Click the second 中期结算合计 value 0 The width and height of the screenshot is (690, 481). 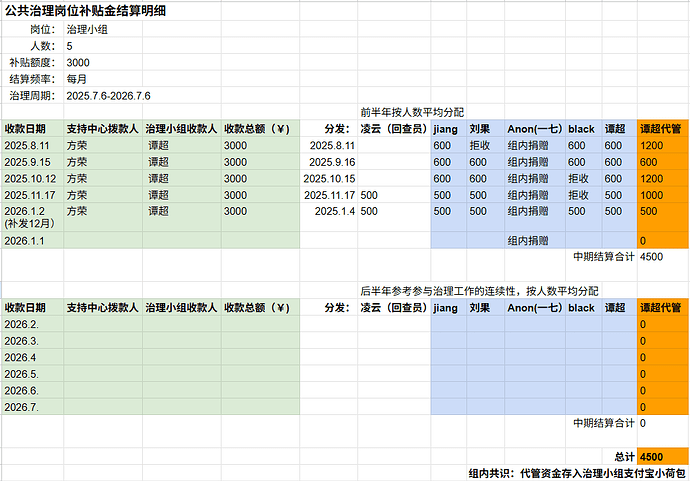643,423
